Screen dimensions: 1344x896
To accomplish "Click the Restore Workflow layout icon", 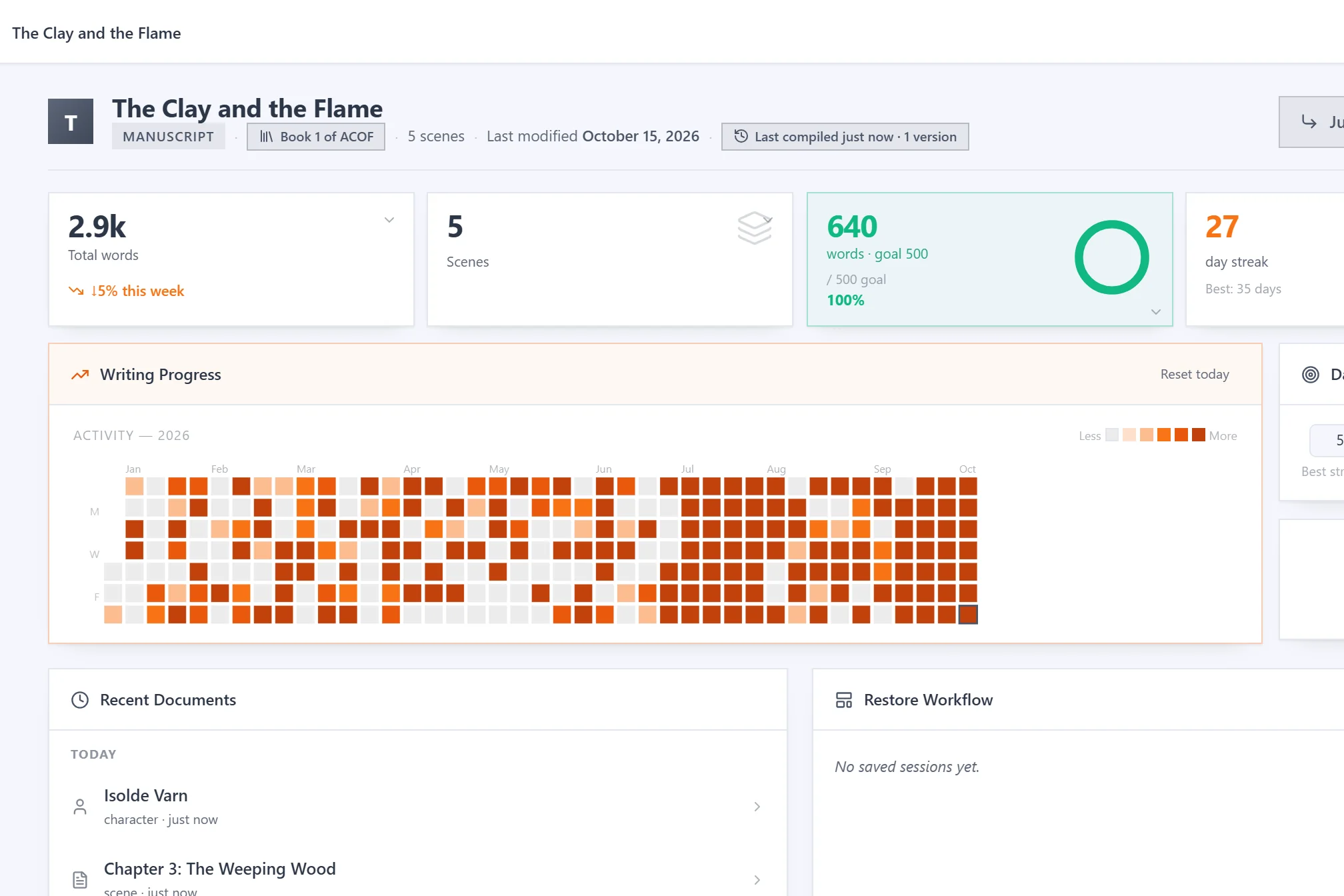I will point(844,700).
